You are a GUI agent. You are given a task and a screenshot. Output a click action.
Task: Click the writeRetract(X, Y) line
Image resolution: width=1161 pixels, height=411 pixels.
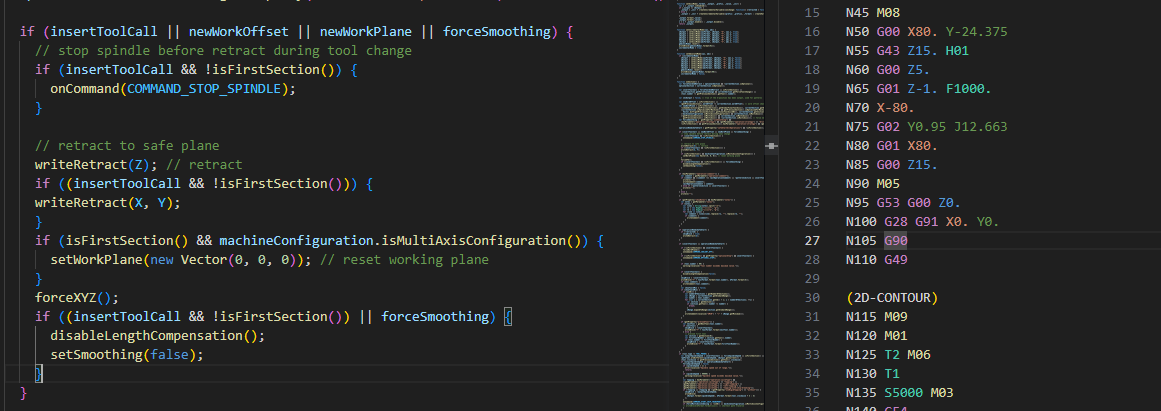coord(107,202)
